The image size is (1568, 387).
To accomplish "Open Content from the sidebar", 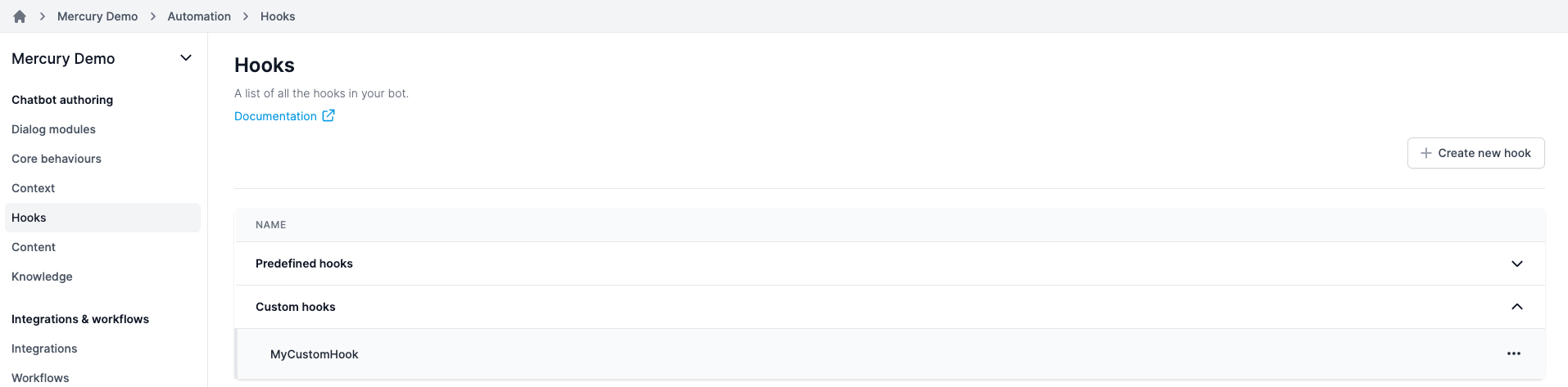I will click(x=34, y=247).
